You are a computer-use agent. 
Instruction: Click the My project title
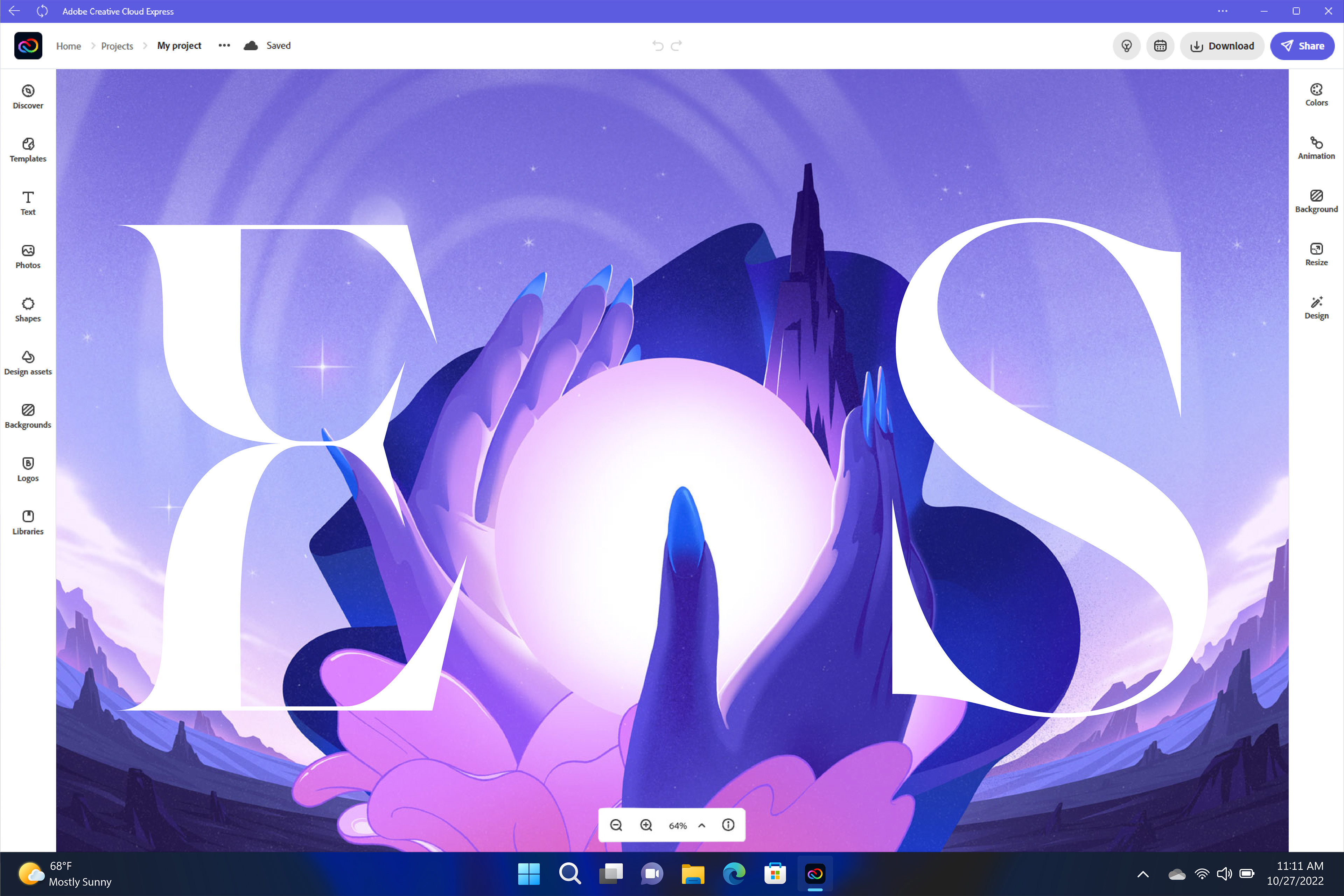tap(179, 46)
